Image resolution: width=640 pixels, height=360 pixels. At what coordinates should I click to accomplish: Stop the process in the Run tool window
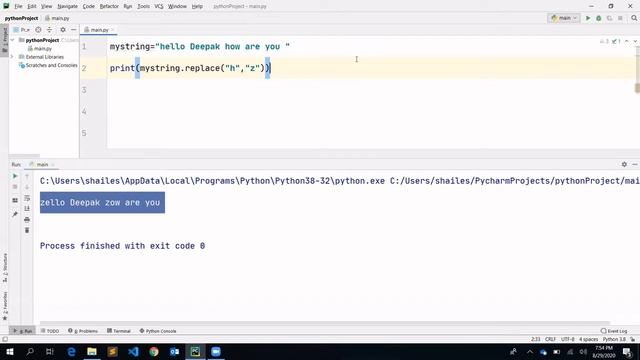tap(15, 187)
